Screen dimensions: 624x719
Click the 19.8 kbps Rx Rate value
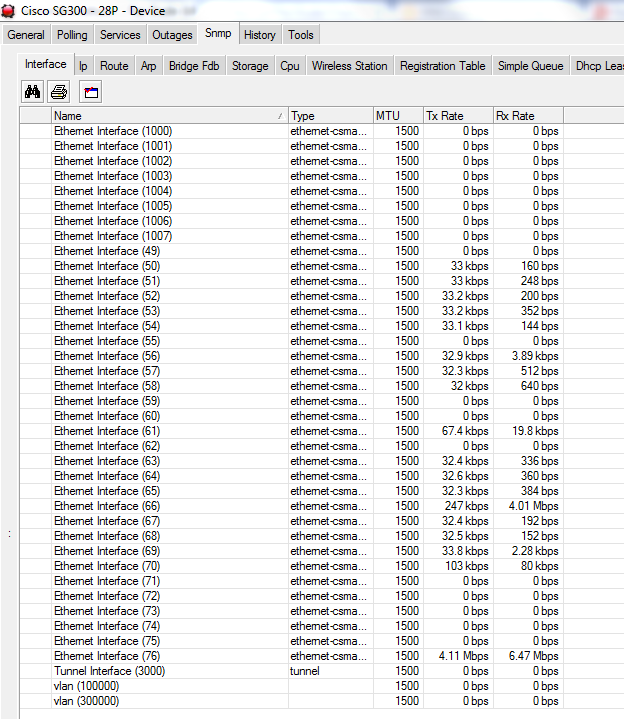pos(535,431)
